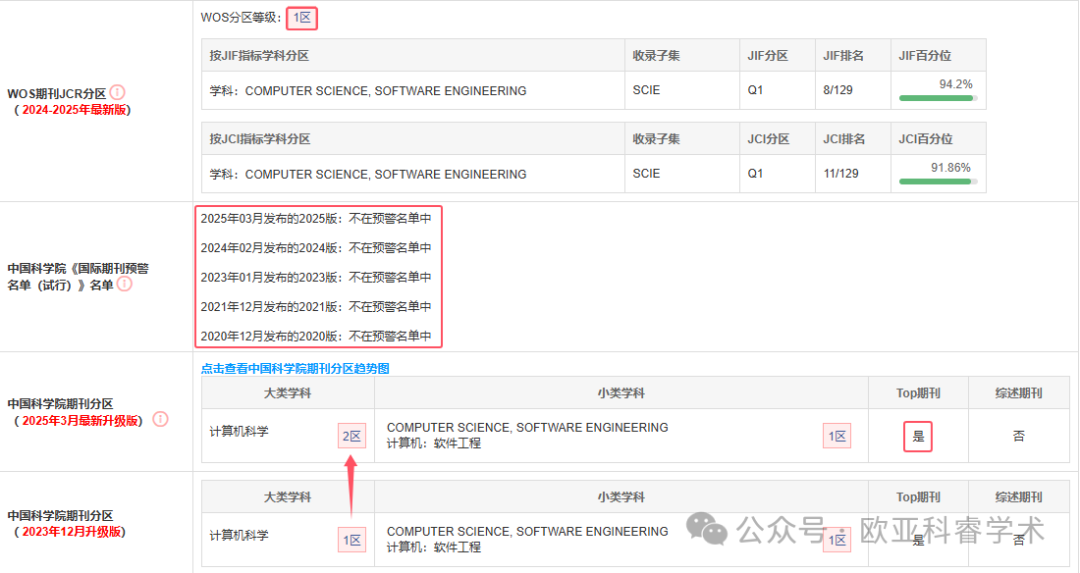Click WOS期刊JCR分区 row label
Screen dimensions: 1080x573
56,94
